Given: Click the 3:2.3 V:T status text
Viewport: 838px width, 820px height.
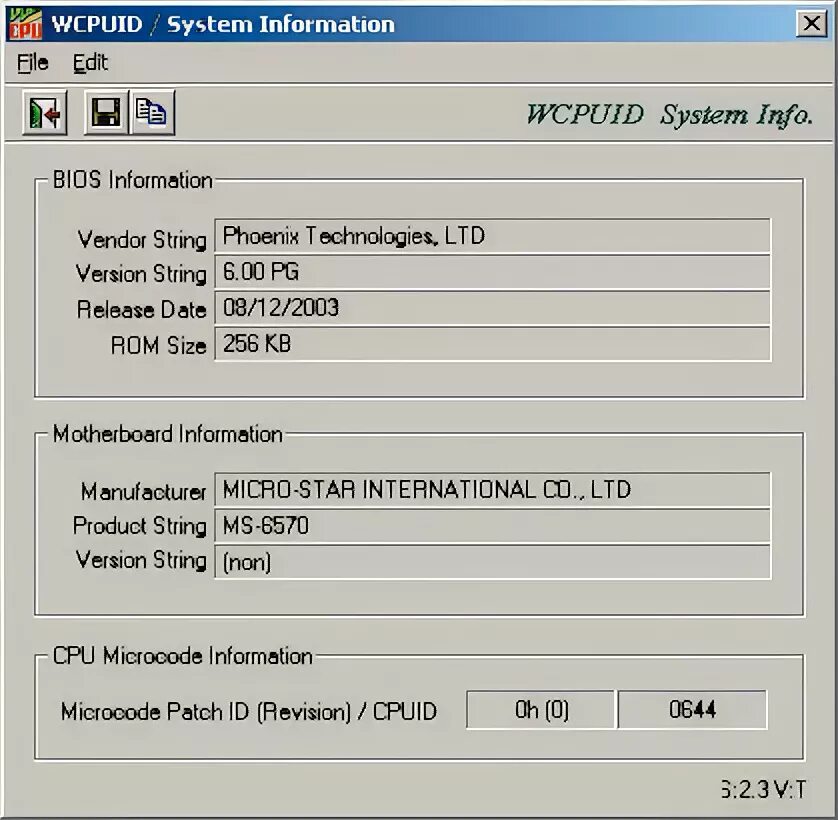Looking at the screenshot, I should [x=764, y=790].
